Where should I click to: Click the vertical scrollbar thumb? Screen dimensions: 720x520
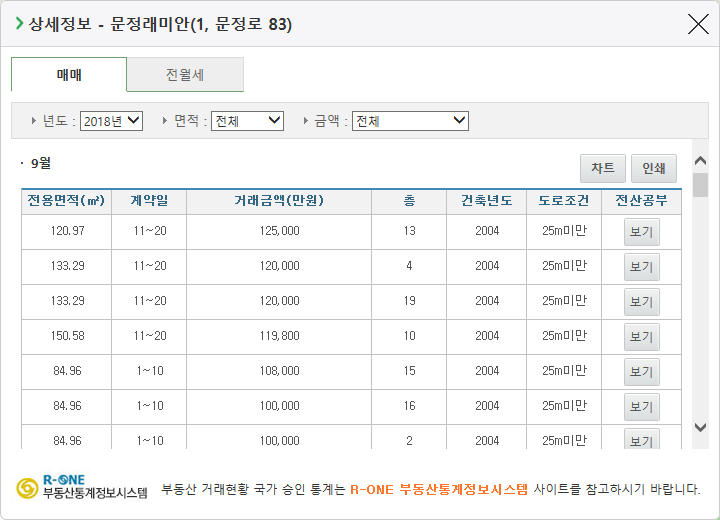coord(700,185)
